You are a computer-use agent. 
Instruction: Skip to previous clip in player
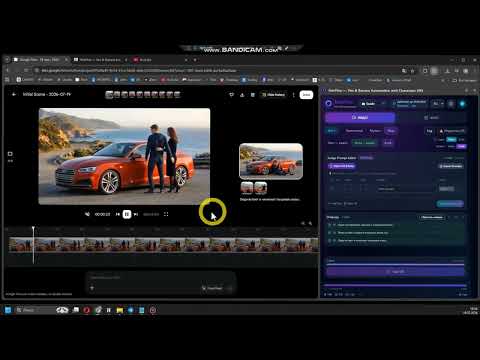point(118,214)
